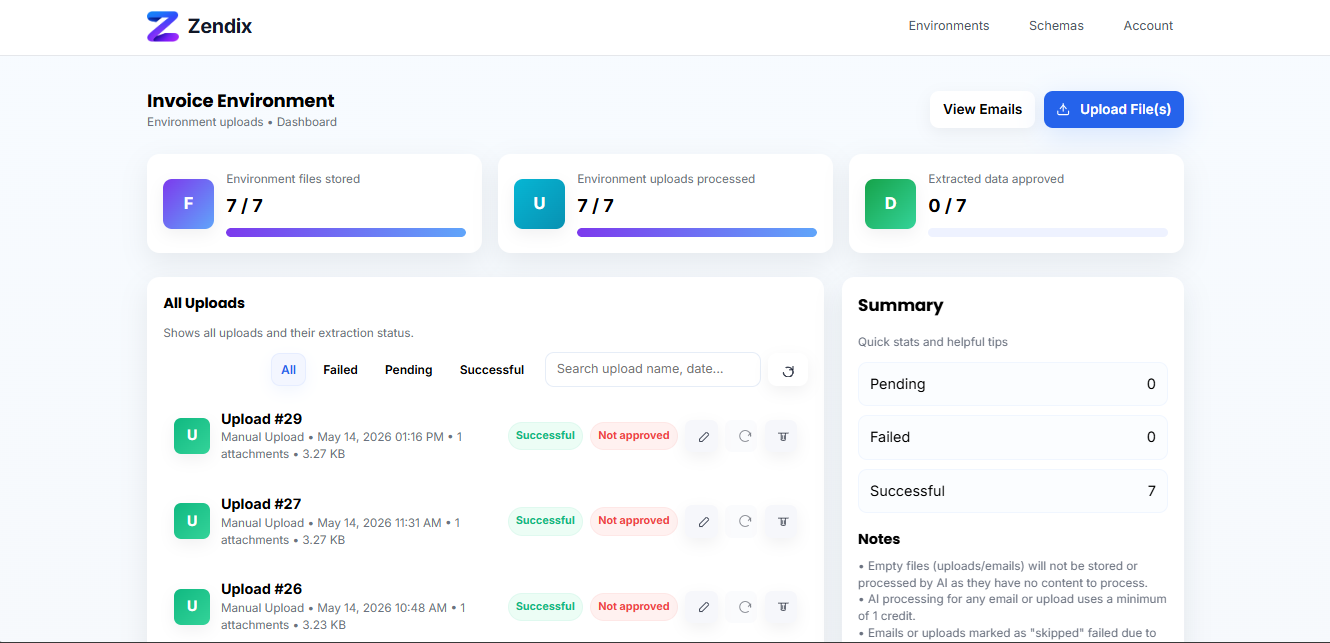1330x643 pixels.
Task: Click the Zendix brand name
Action: click(220, 27)
